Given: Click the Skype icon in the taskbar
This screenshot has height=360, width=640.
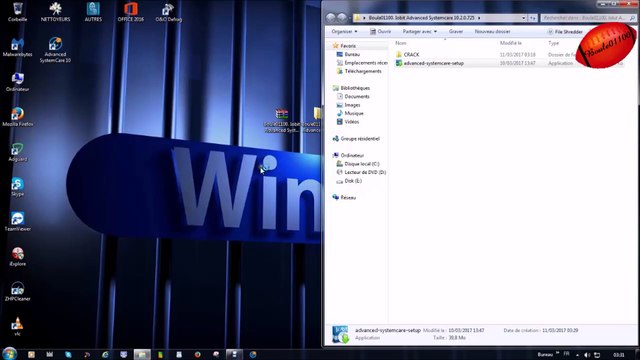Looking at the screenshot, I should pyautogui.click(x=68, y=355).
